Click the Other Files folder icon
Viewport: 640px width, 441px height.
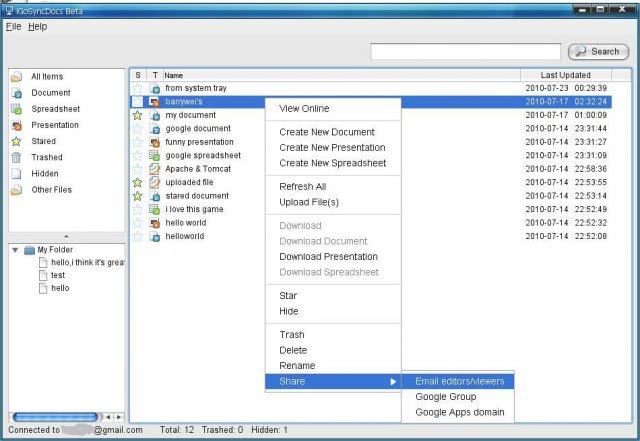[x=16, y=190]
